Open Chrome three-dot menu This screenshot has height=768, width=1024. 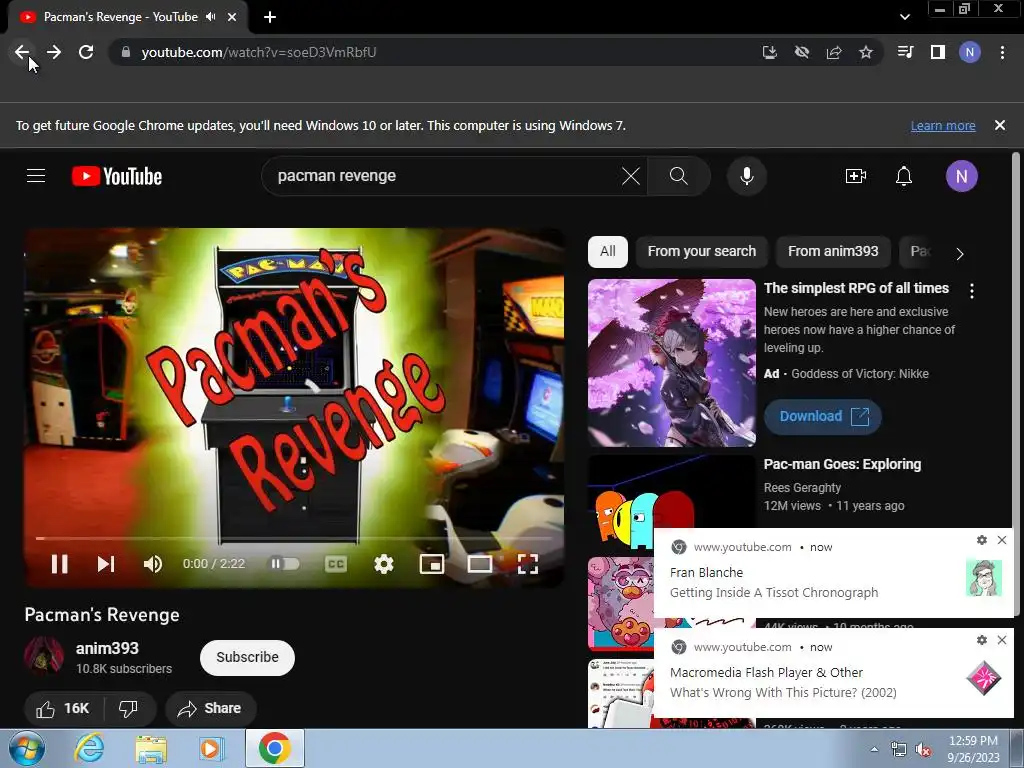click(1002, 52)
